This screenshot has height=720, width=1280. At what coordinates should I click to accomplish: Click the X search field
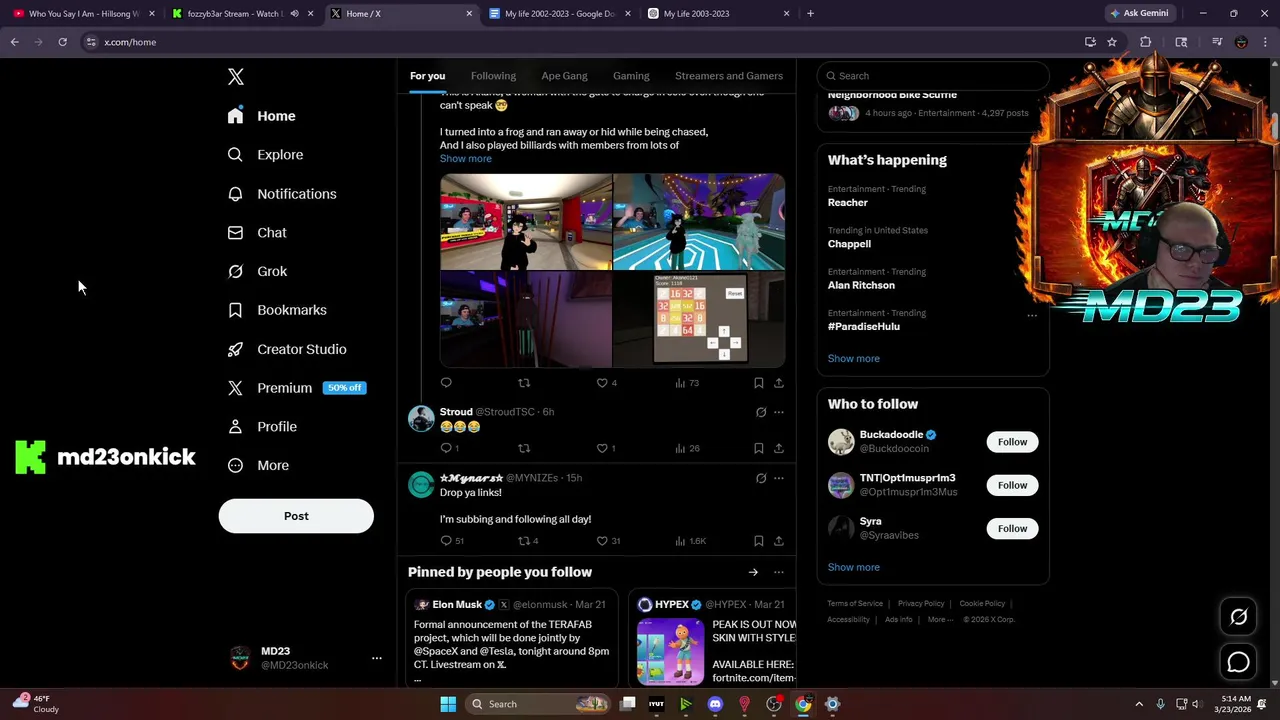[933, 76]
